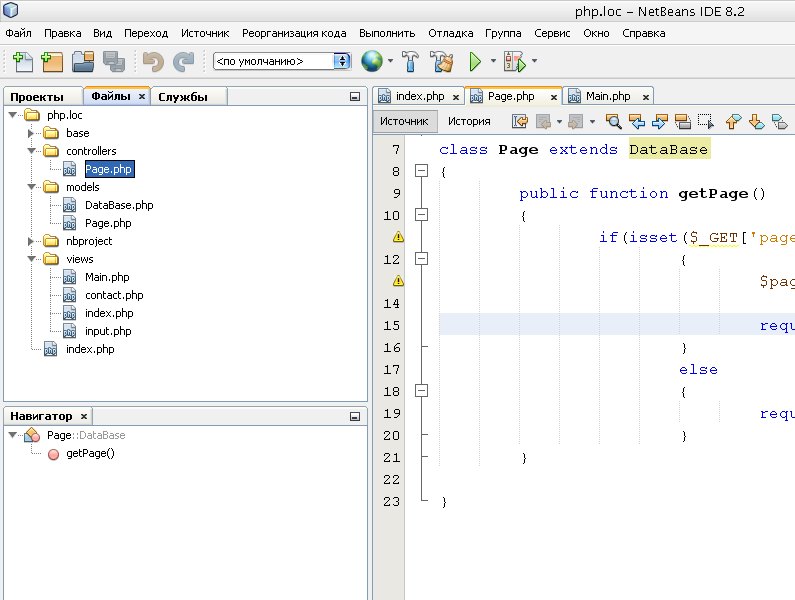Image resolution: width=795 pixels, height=600 pixels.
Task: Select getPage() in the Navigator panel
Action: 90,453
